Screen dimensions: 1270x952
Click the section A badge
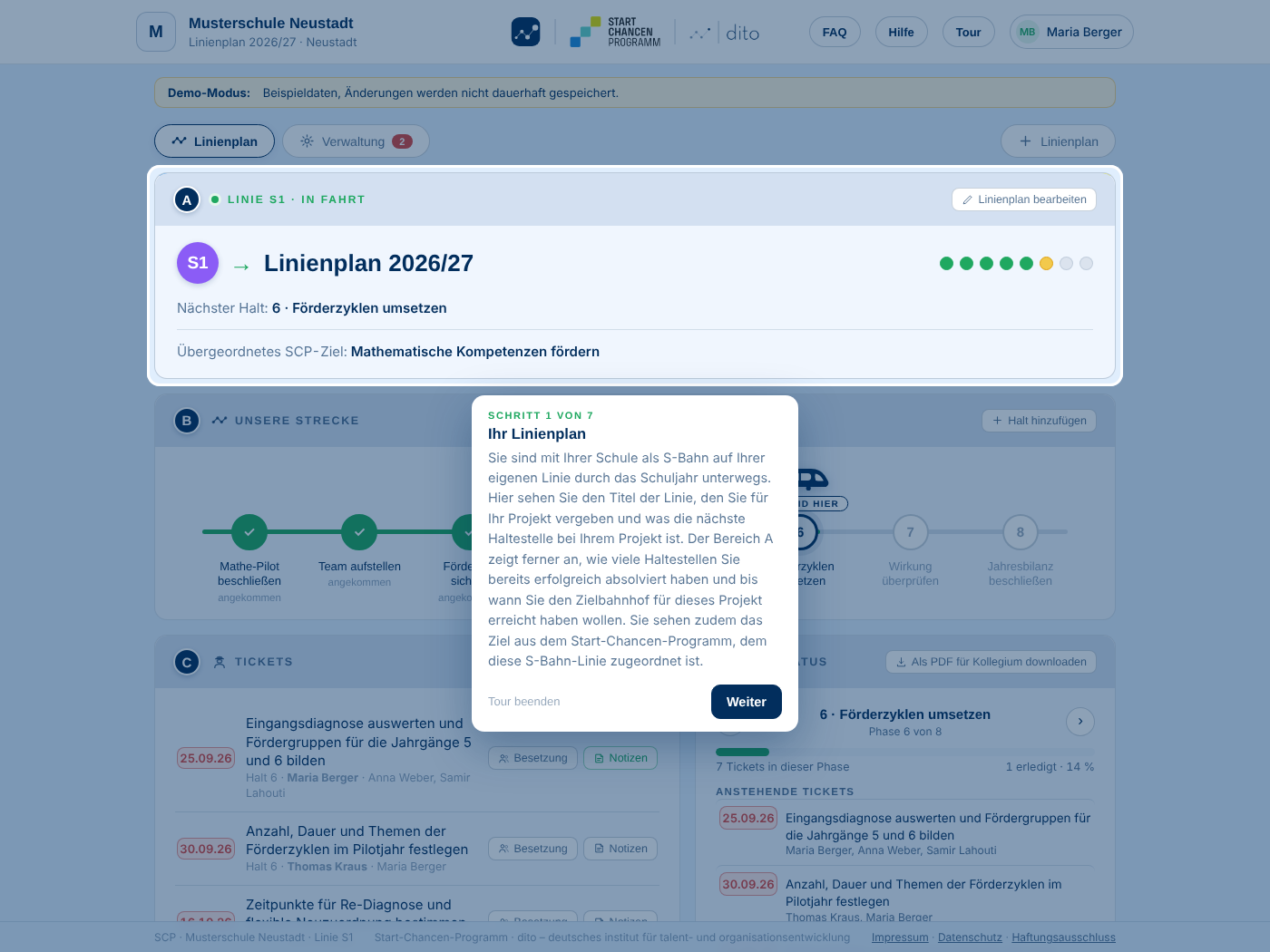coord(187,199)
